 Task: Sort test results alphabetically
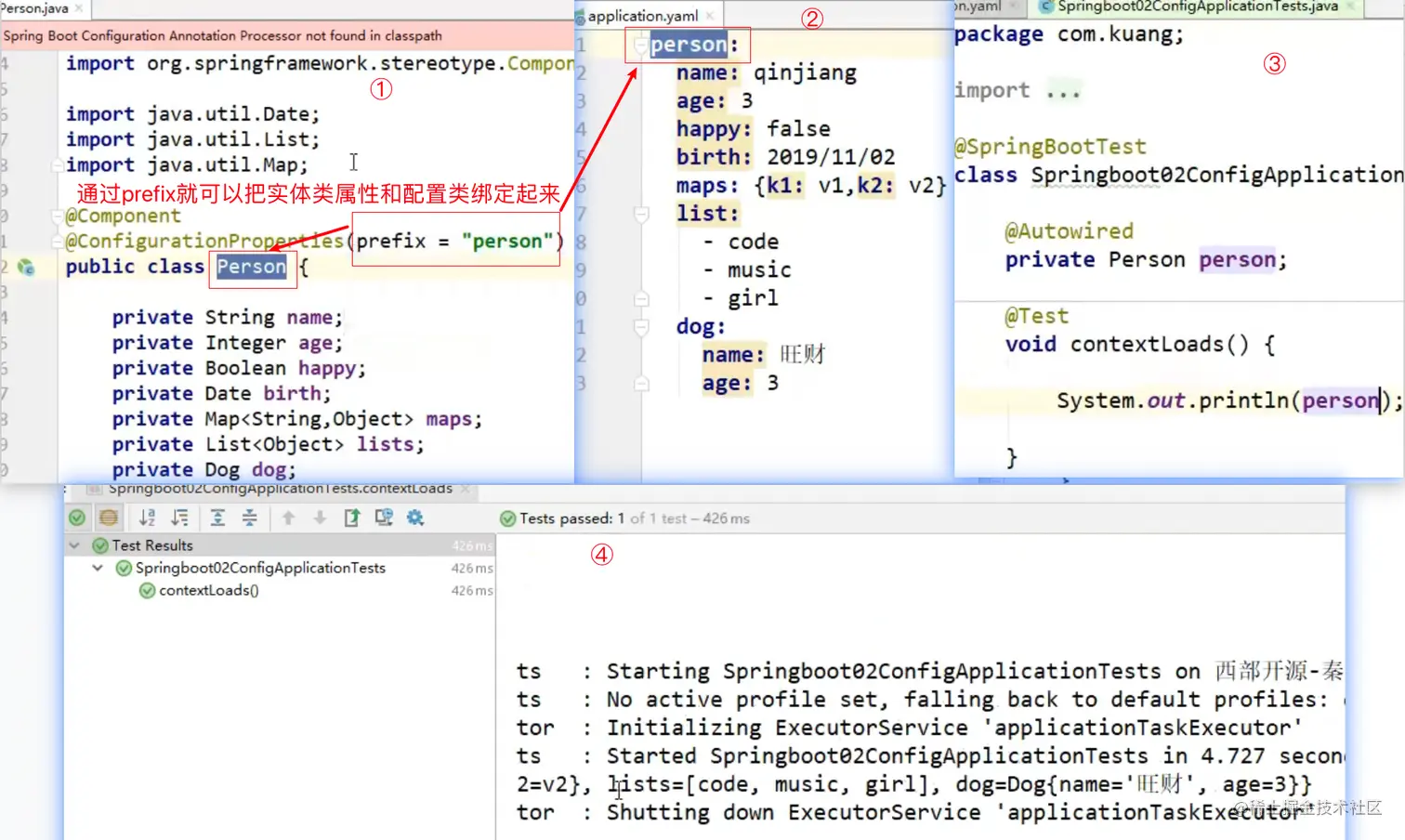coord(147,518)
